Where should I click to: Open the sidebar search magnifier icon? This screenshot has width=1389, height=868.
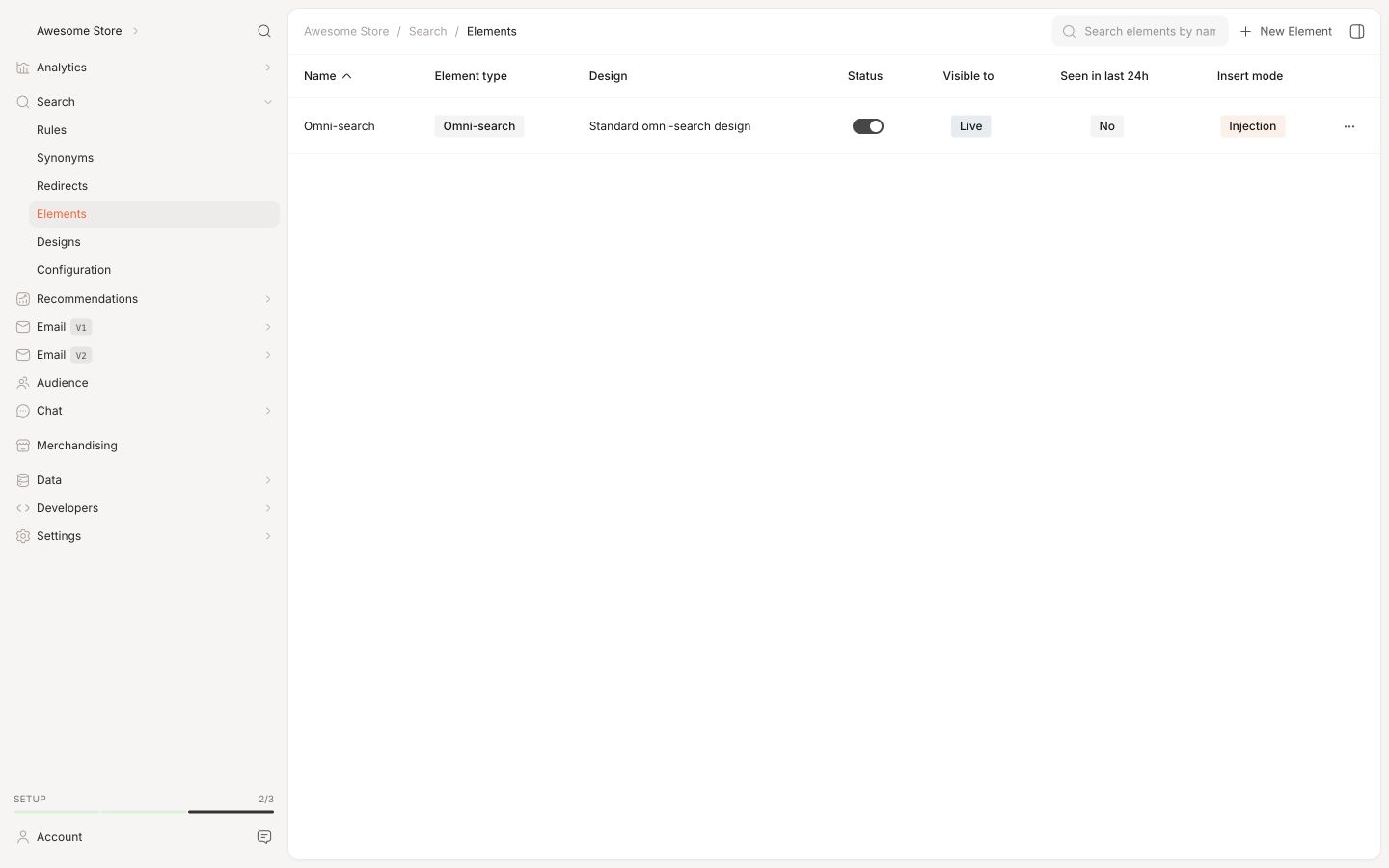click(x=264, y=31)
